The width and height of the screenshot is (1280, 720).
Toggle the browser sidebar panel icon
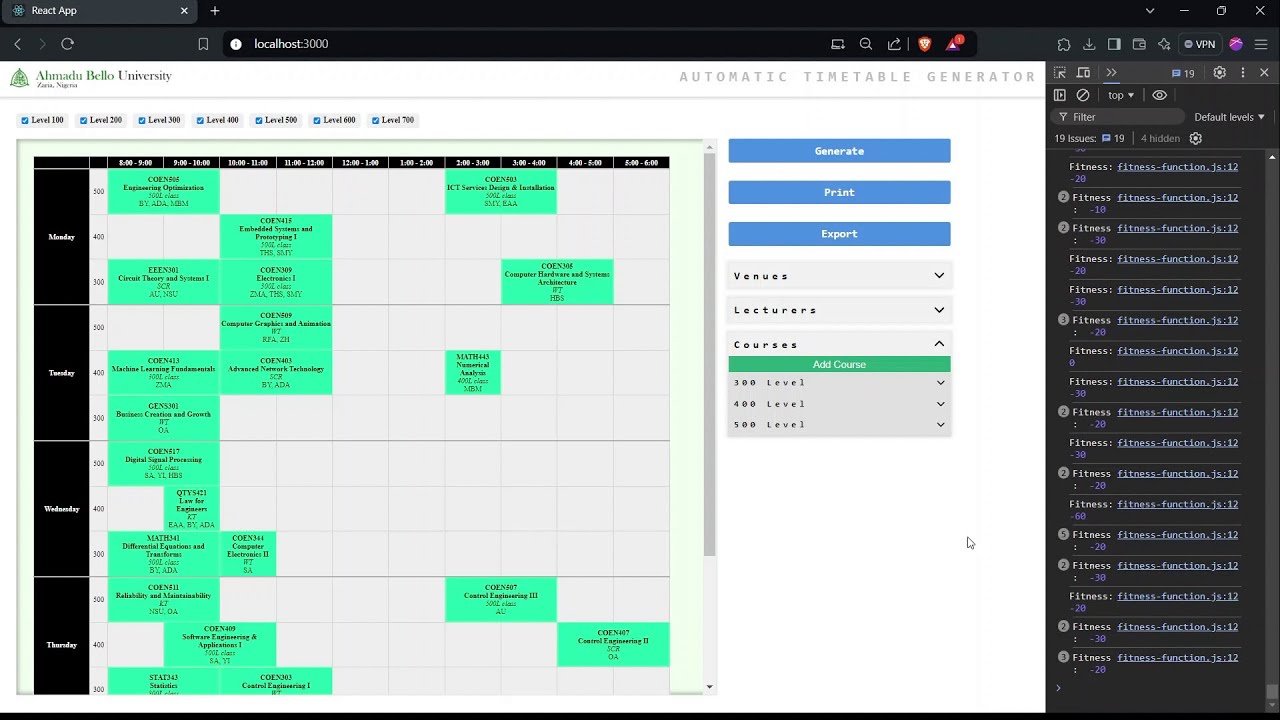click(x=1114, y=44)
